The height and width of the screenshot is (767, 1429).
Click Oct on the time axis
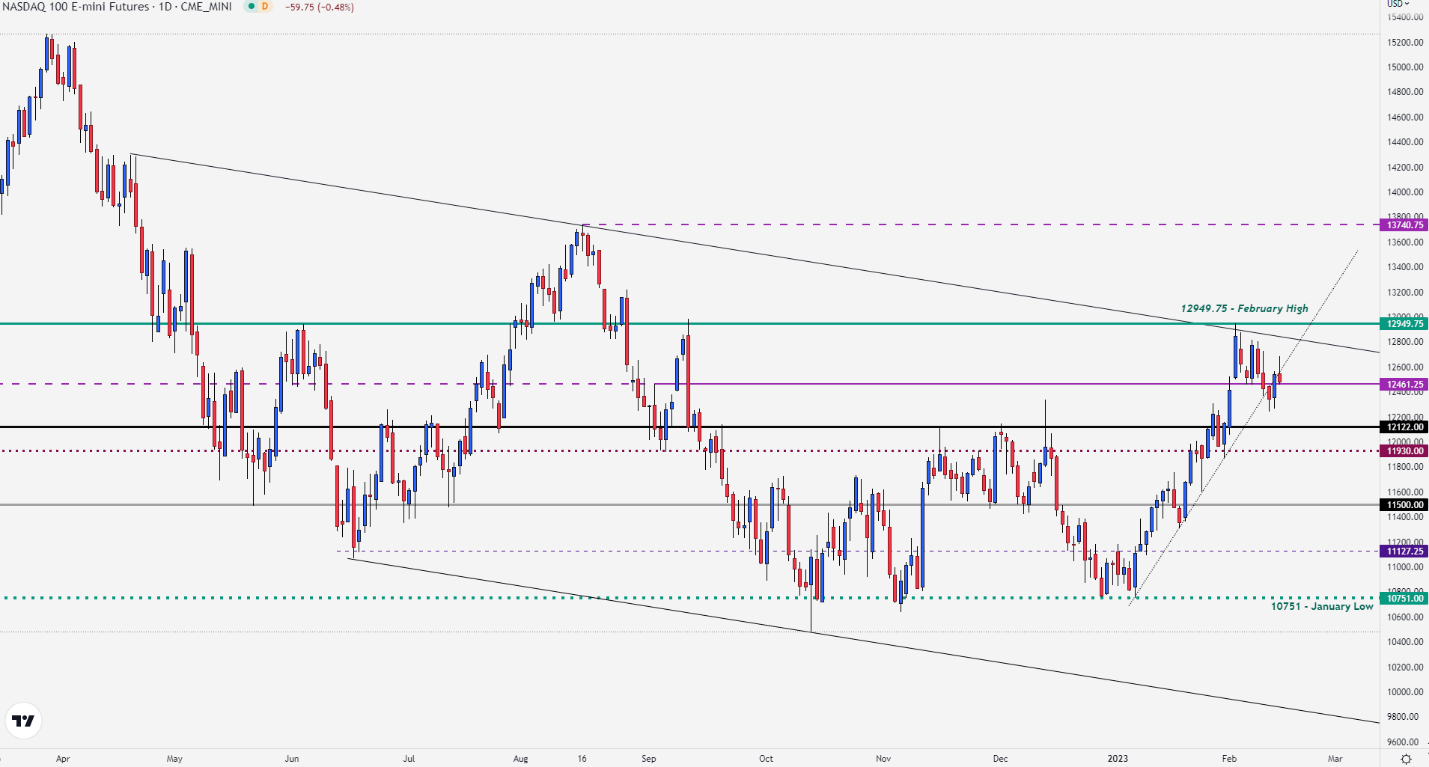point(766,759)
